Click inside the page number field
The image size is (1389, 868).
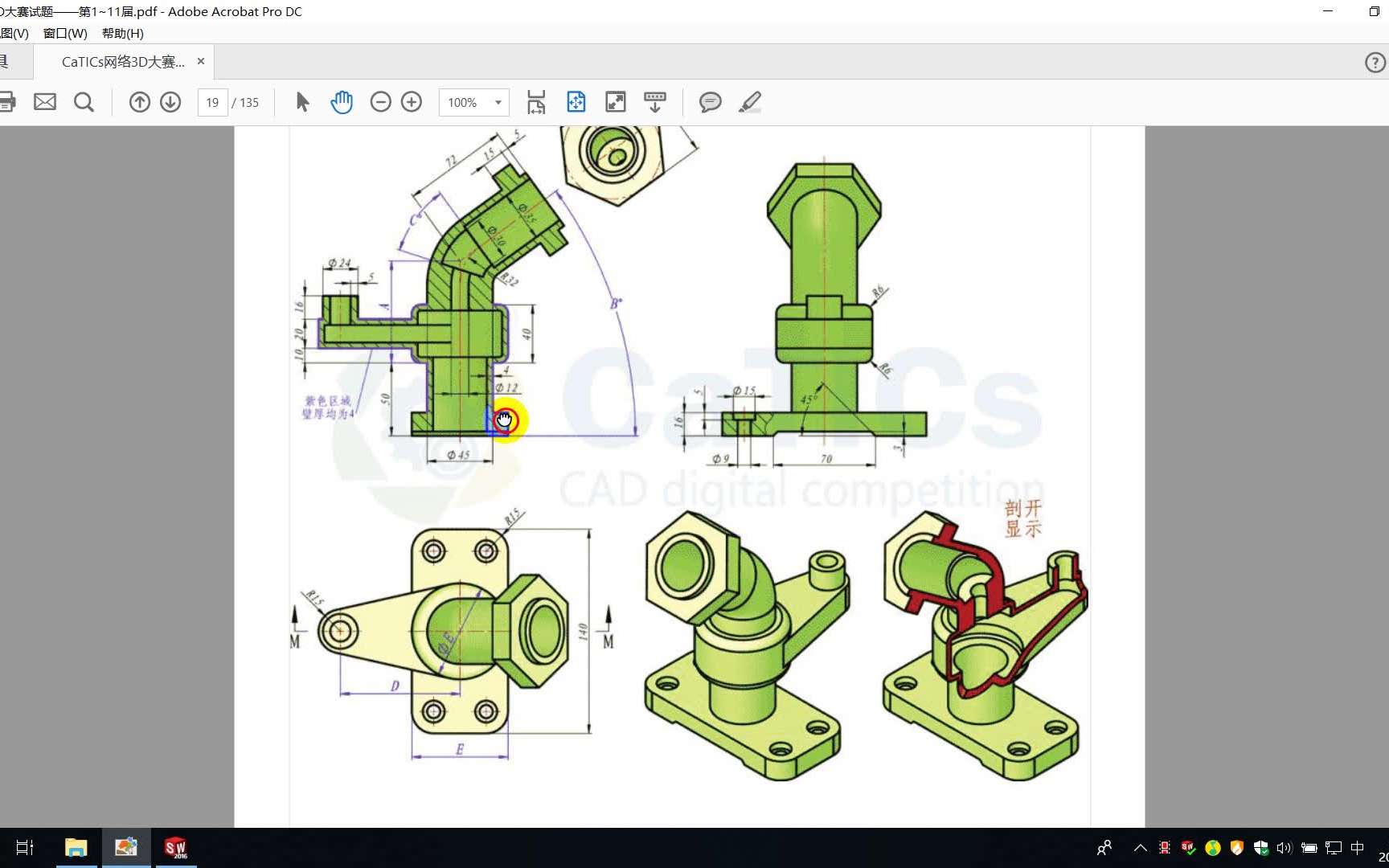point(211,102)
